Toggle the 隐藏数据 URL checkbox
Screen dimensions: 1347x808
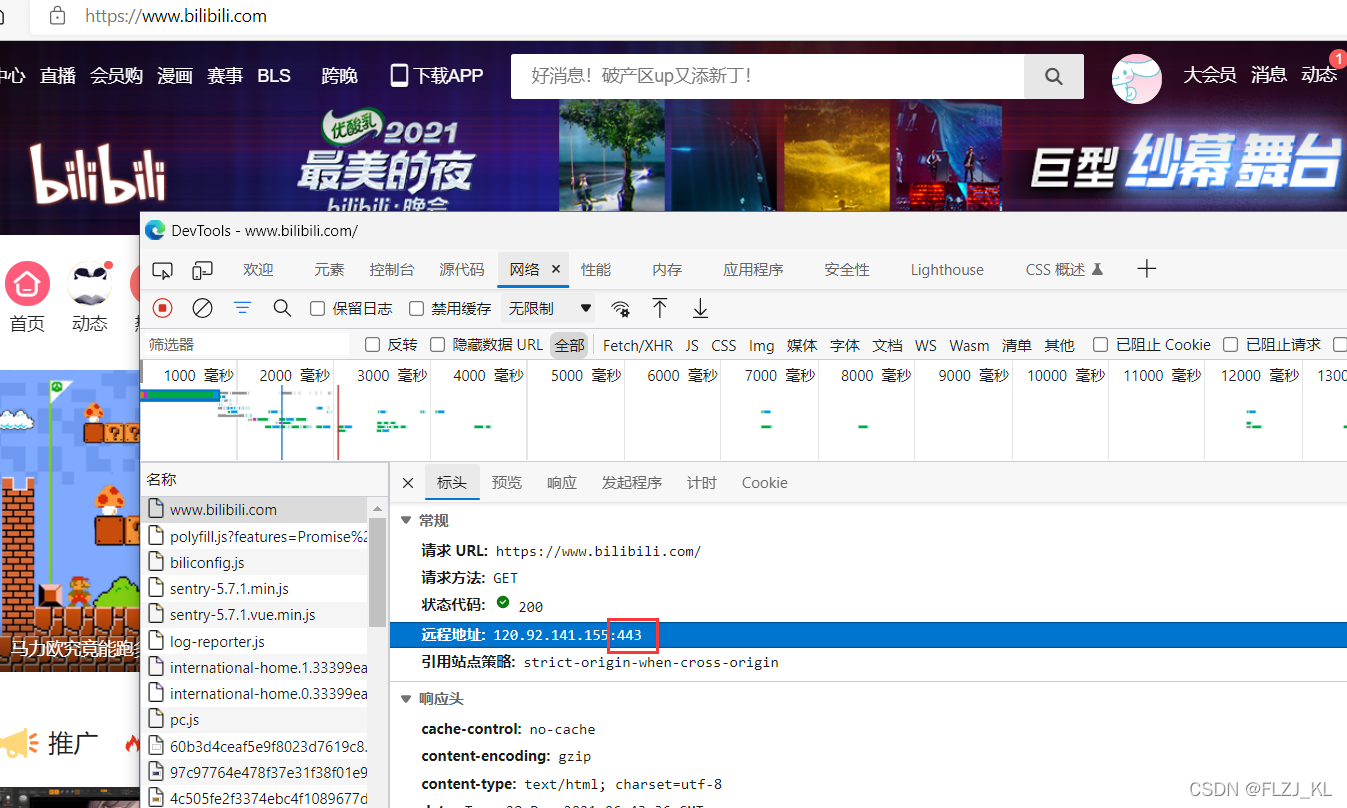coord(437,345)
